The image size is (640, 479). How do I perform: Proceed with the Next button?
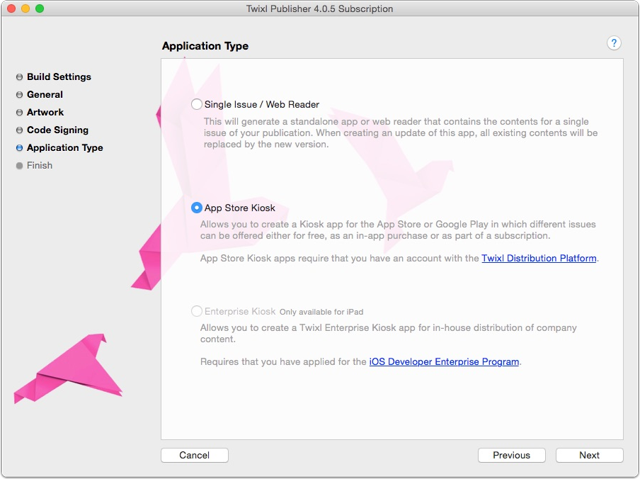(x=589, y=455)
